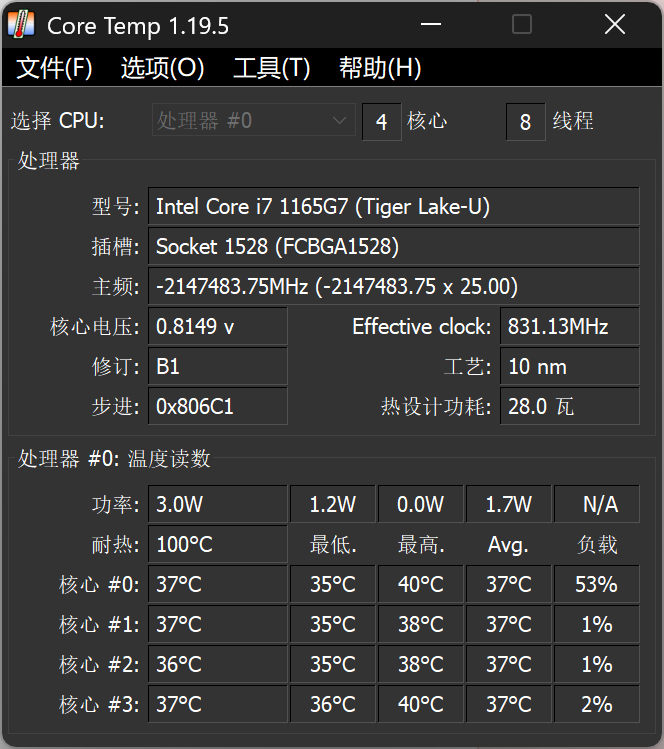Click the Socket 1528 socket field

point(393,247)
